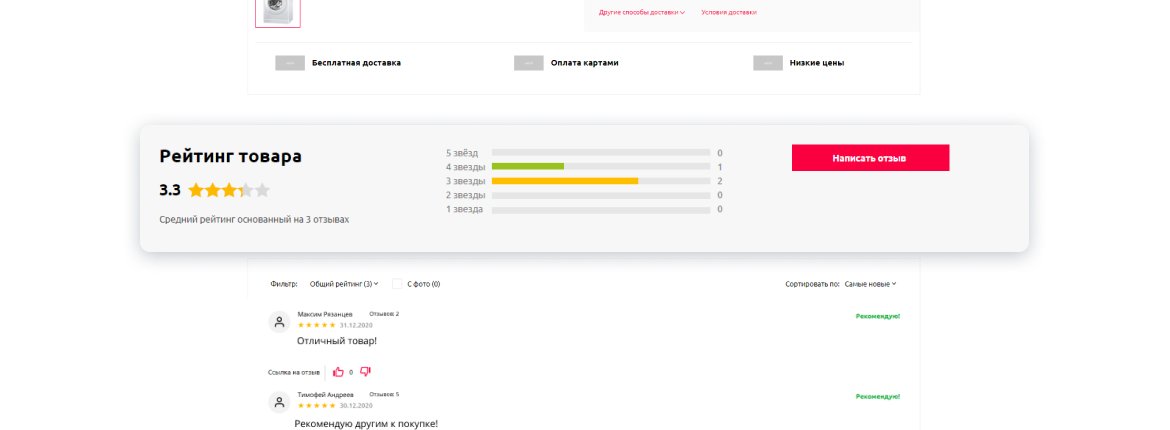Open the Условия доставки link
The image size is (1170, 430).
[729, 12]
